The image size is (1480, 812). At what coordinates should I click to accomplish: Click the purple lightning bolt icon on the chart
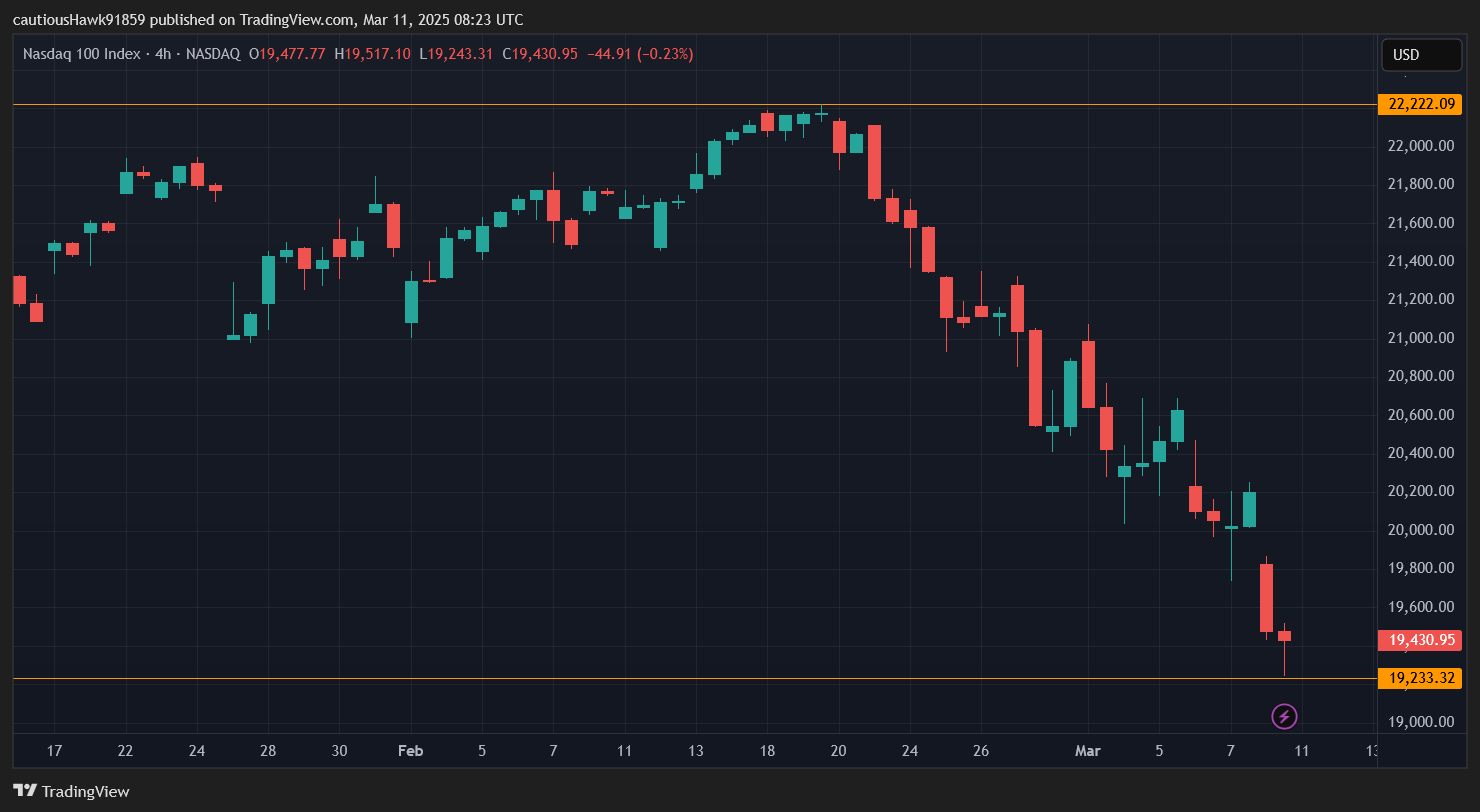tap(1283, 716)
